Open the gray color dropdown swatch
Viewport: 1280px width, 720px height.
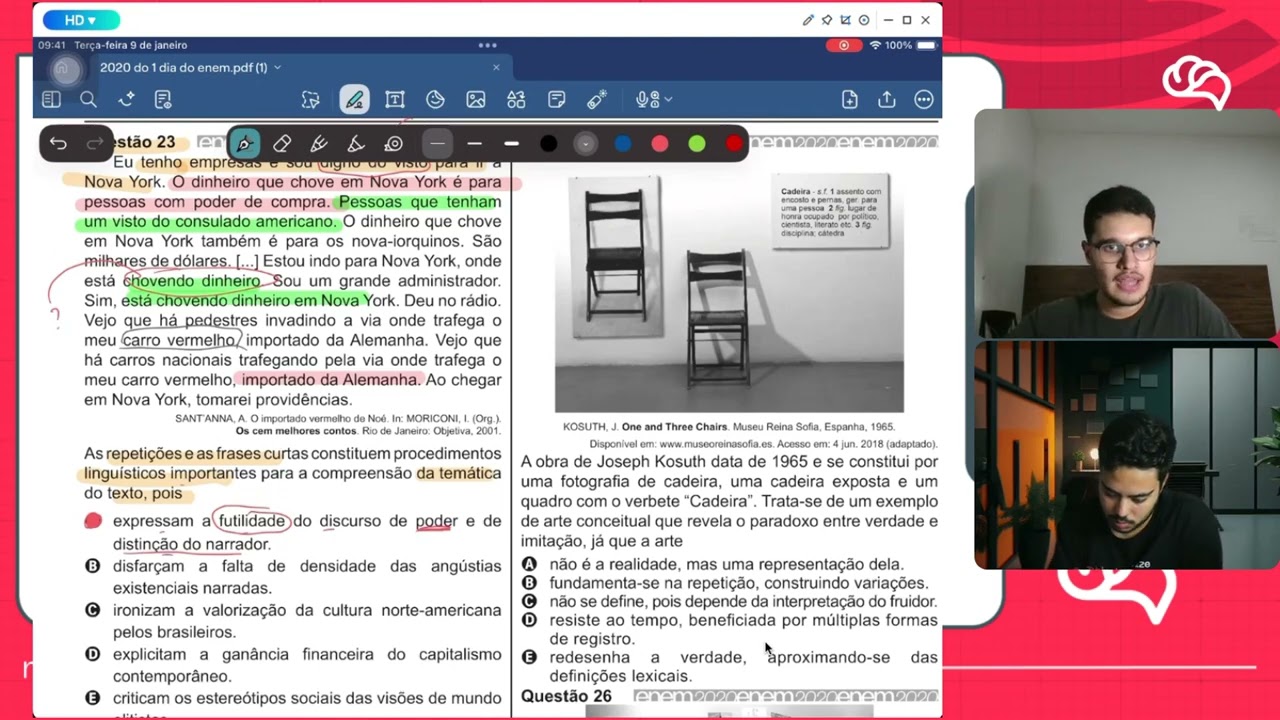[585, 144]
